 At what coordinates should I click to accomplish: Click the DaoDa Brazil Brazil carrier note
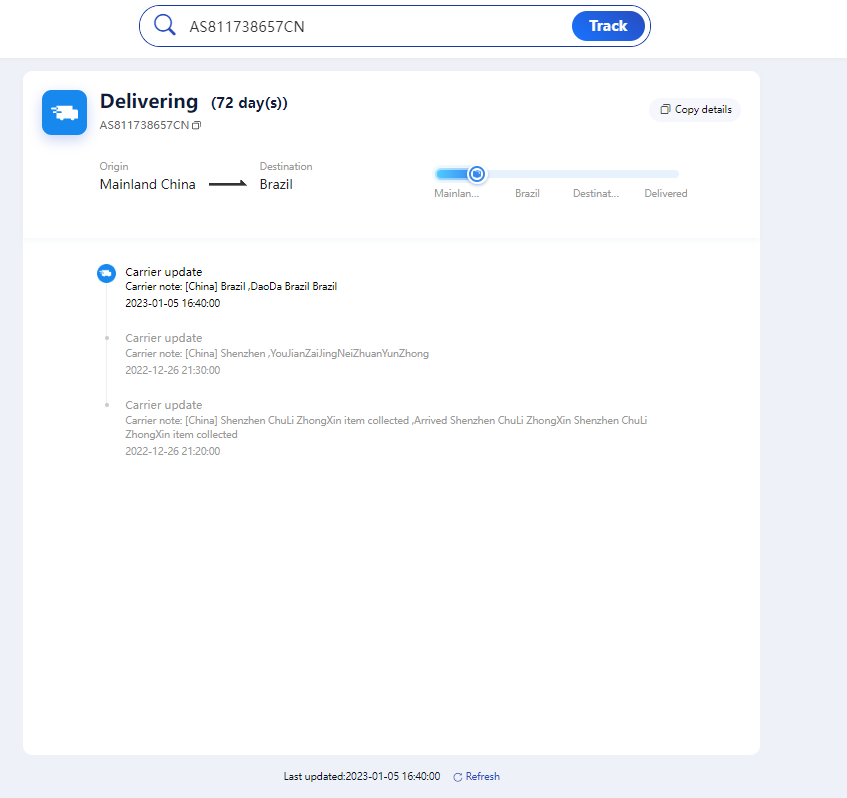coord(231,286)
